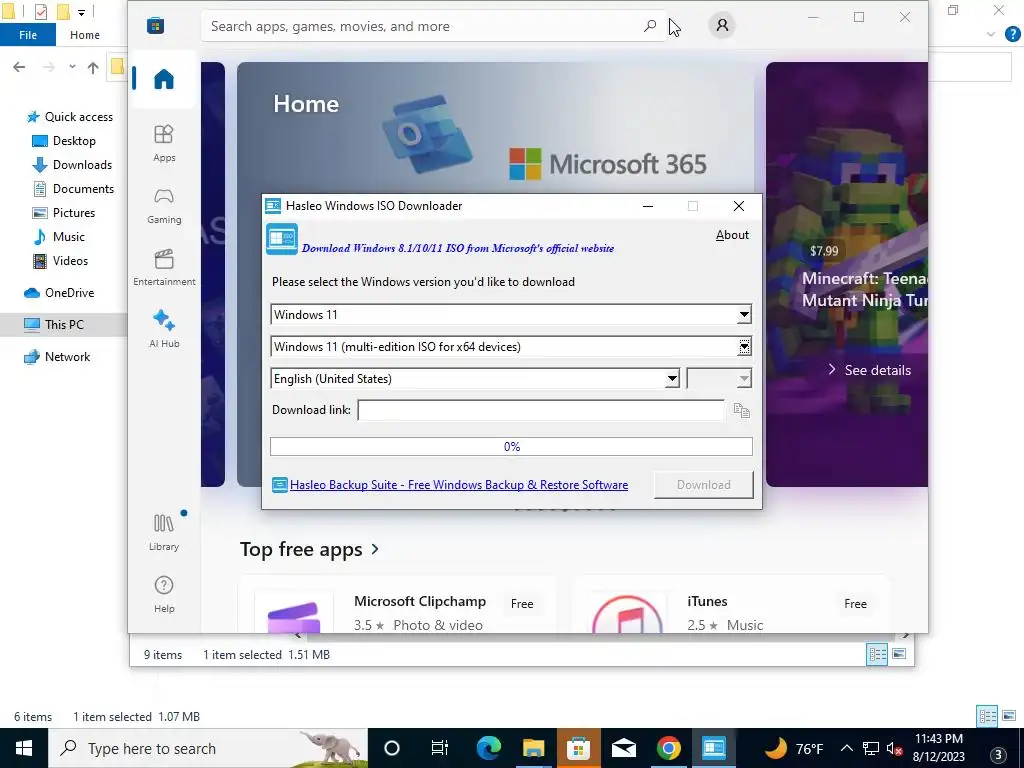The height and width of the screenshot is (768, 1024).
Task: Click the taskbar search box
Action: [208, 748]
